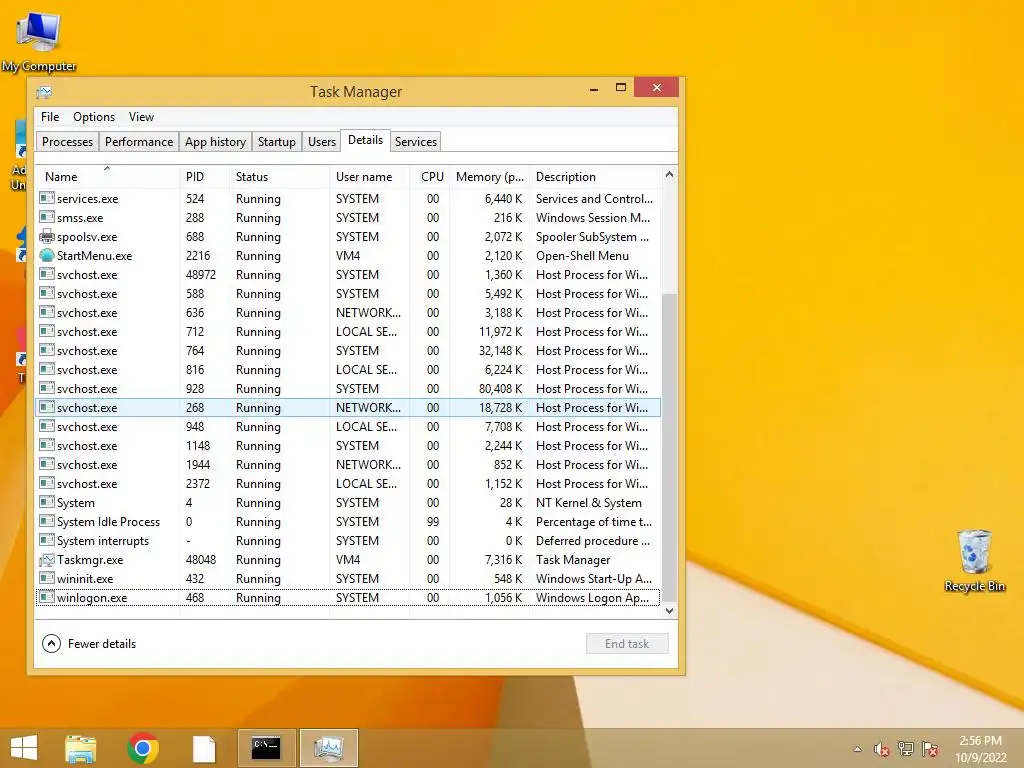The height and width of the screenshot is (768, 1024).
Task: Launch Chrome from the taskbar
Action: click(x=142, y=748)
